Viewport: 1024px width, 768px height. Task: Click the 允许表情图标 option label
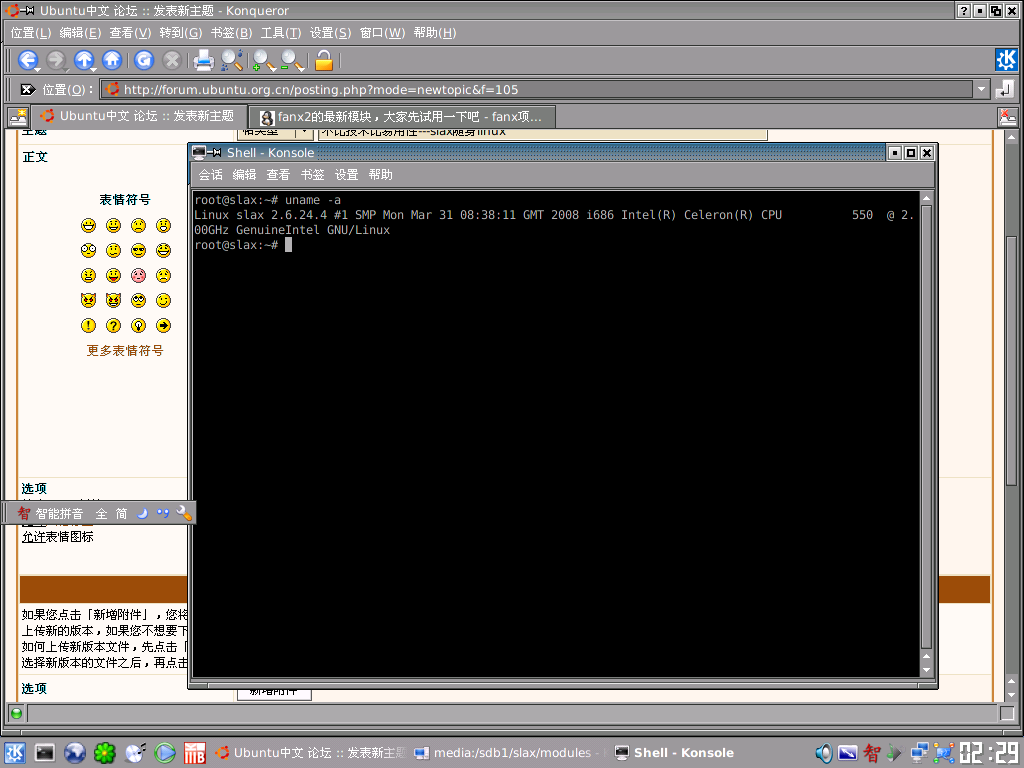point(57,537)
